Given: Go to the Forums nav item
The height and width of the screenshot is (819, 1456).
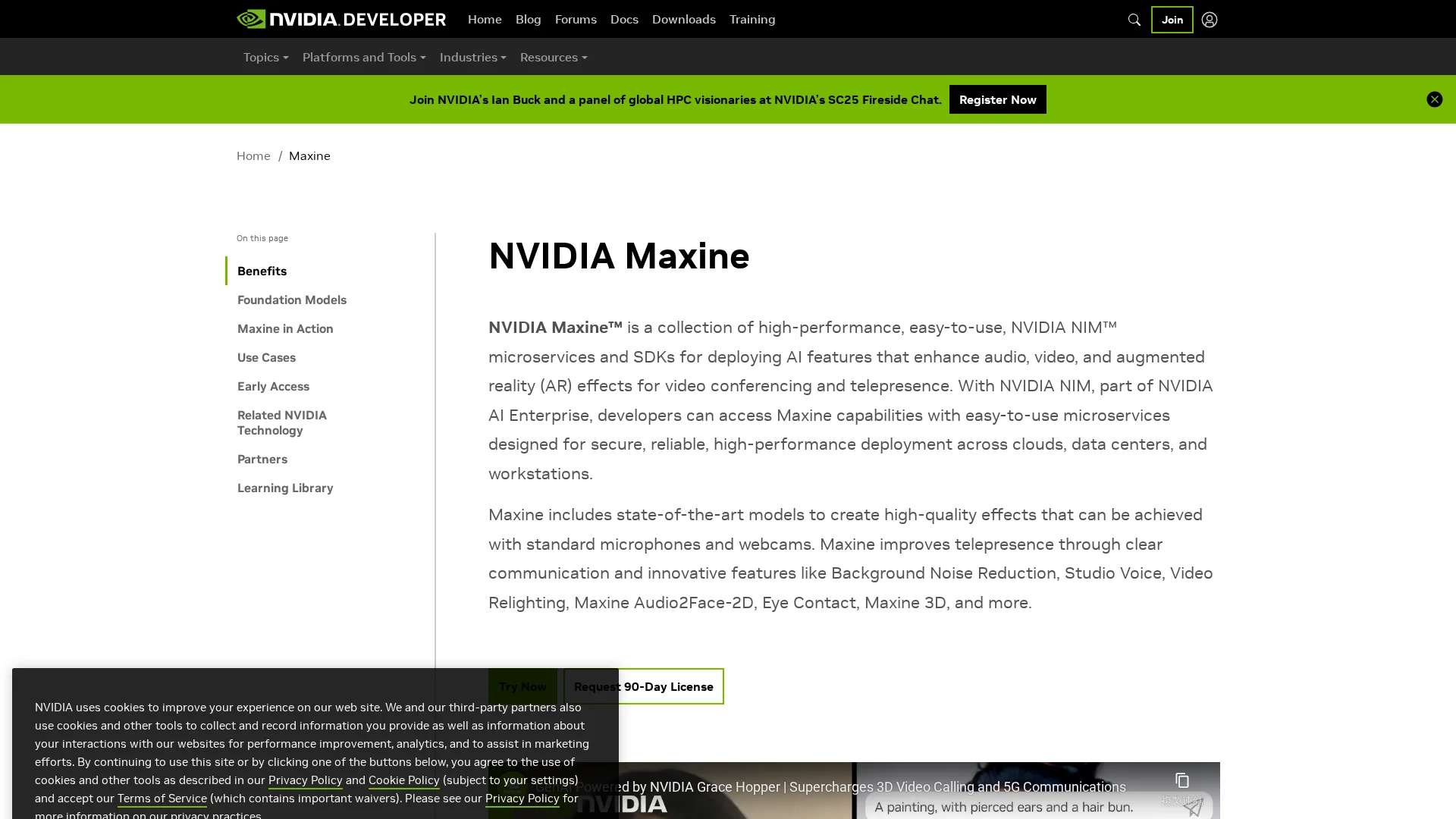Looking at the screenshot, I should pyautogui.click(x=575, y=19).
